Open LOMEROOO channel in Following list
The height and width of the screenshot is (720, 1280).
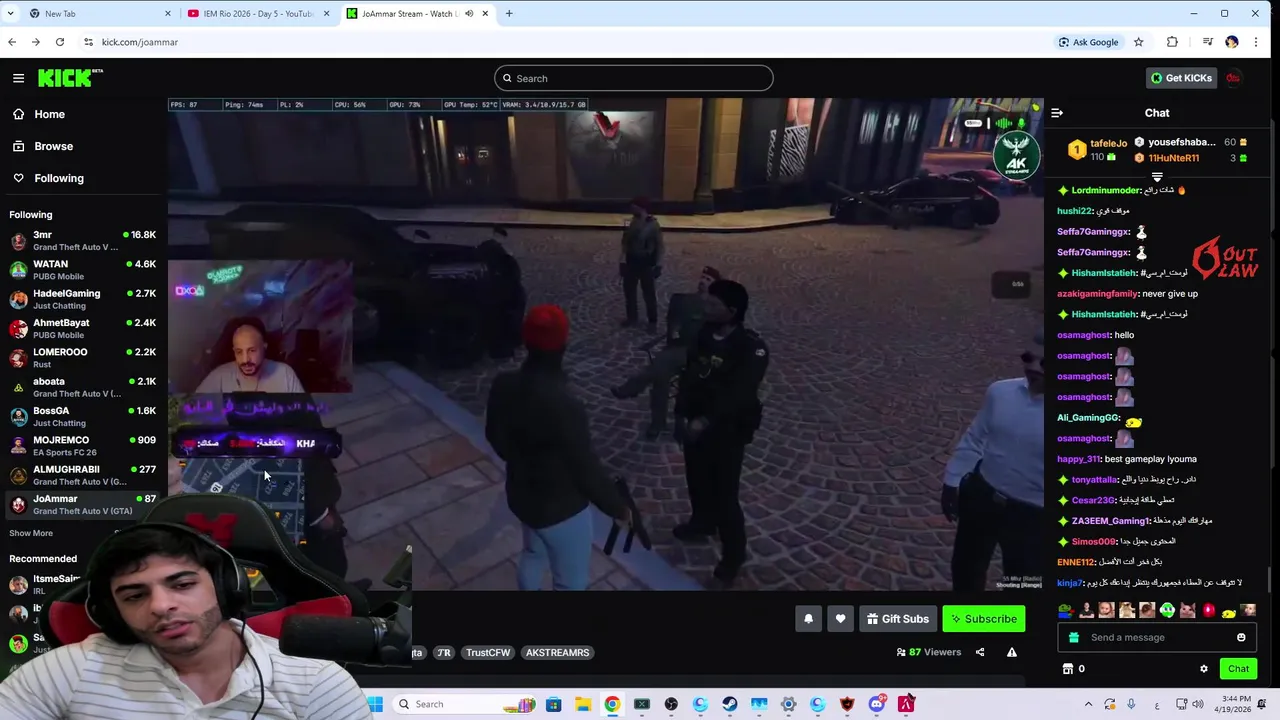tap(82, 358)
